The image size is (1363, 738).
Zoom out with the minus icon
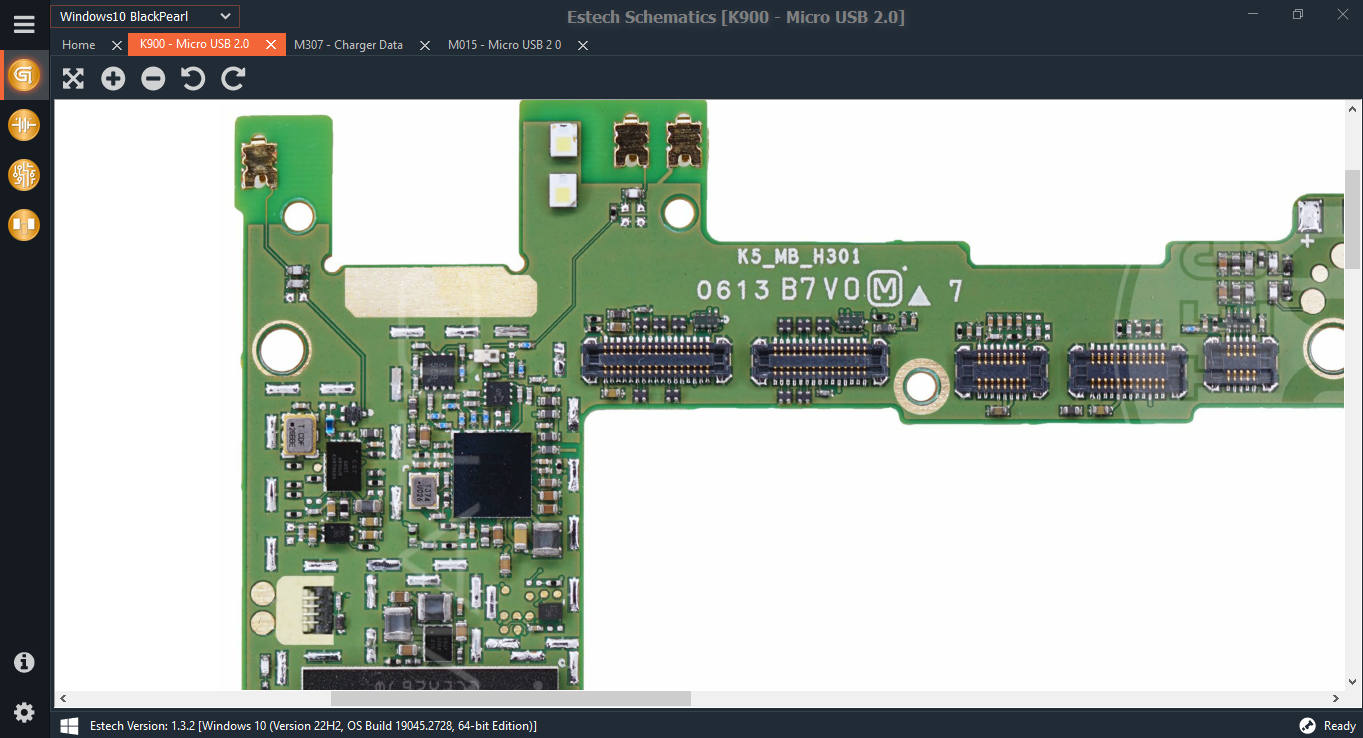click(153, 79)
